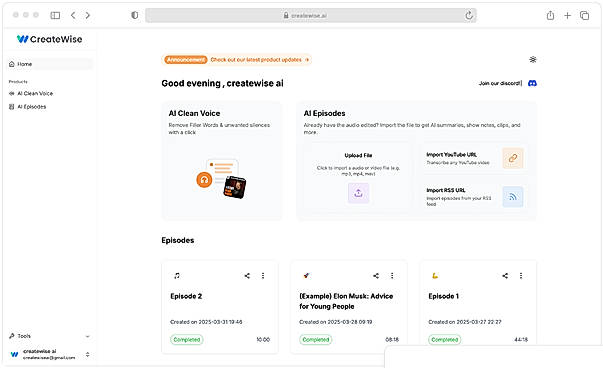The width and height of the screenshot is (603, 368).
Task: Click Created on 2025-03-31 date text
Action: click(206, 322)
